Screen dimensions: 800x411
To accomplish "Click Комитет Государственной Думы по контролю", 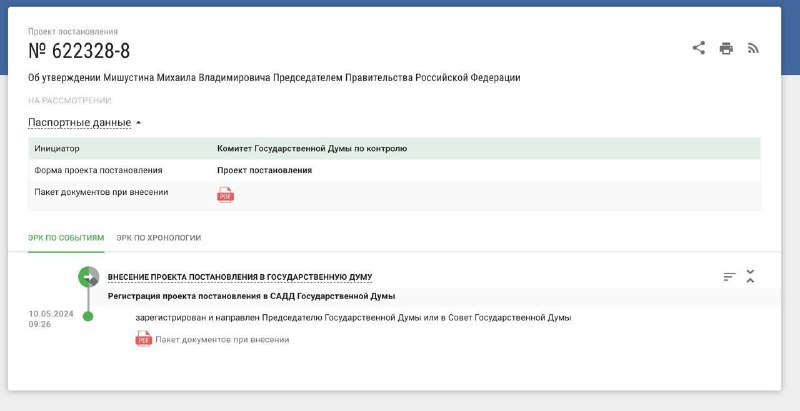I will pos(312,149).
